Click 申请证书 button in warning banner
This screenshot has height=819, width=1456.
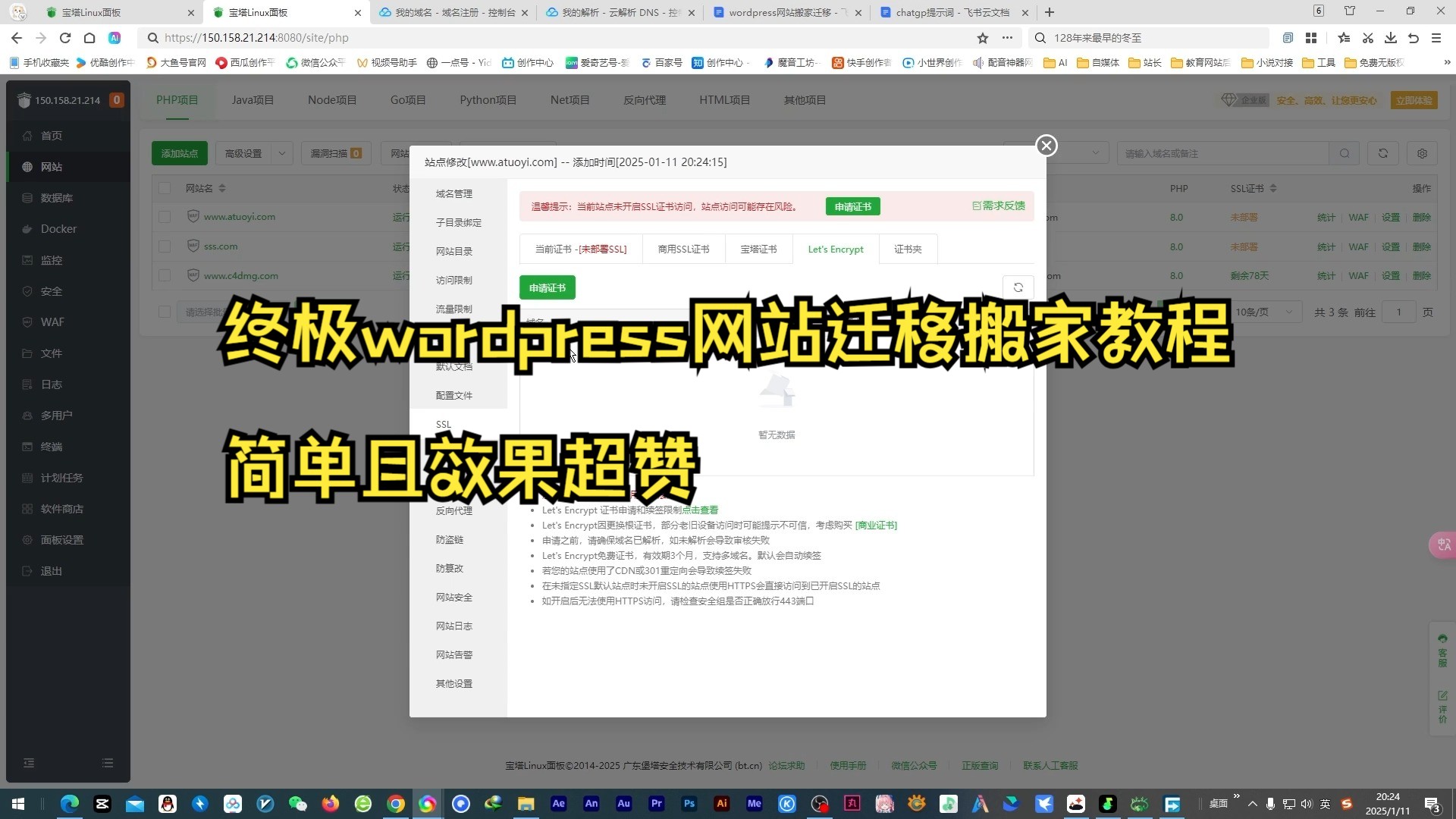852,206
